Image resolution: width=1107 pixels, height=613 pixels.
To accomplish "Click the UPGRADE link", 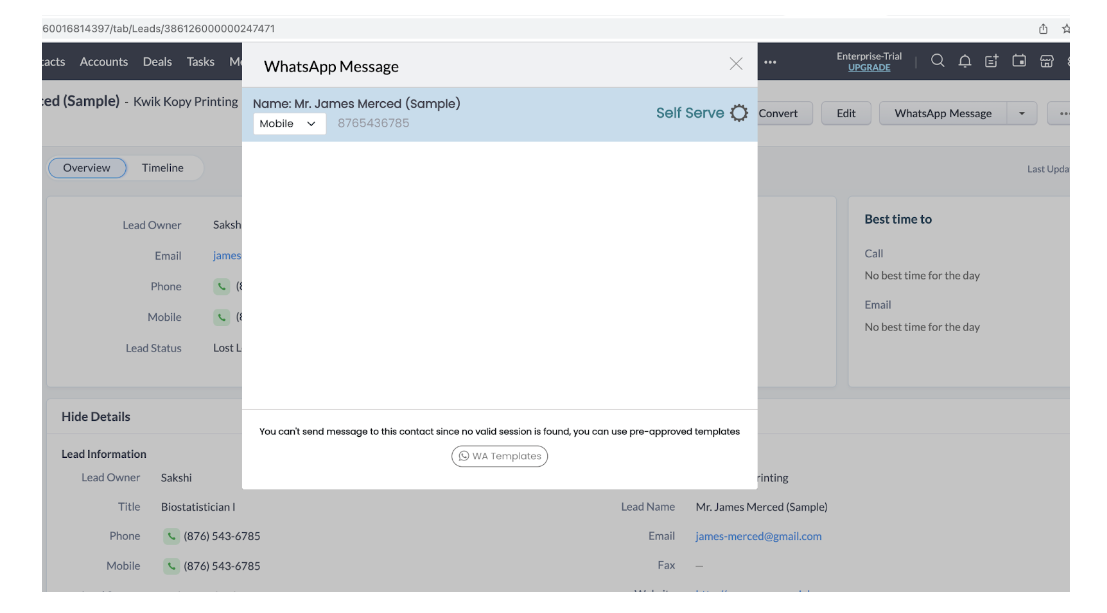I will pos(869,68).
